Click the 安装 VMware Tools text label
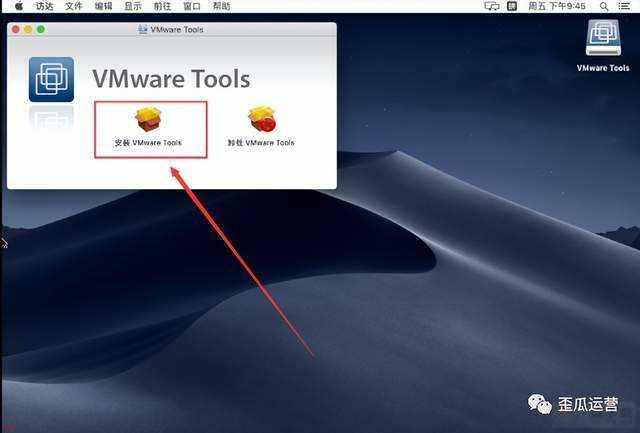 tap(148, 143)
